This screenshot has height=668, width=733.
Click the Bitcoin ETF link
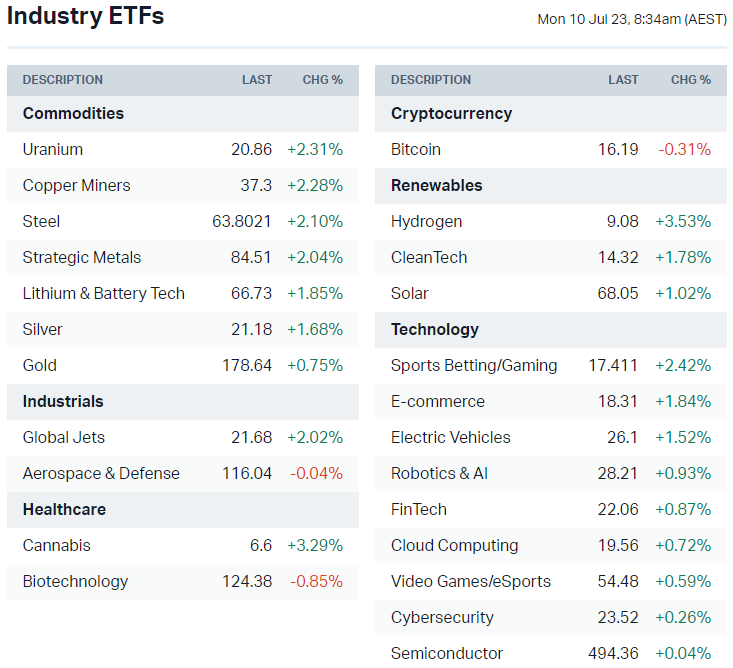[x=416, y=150]
